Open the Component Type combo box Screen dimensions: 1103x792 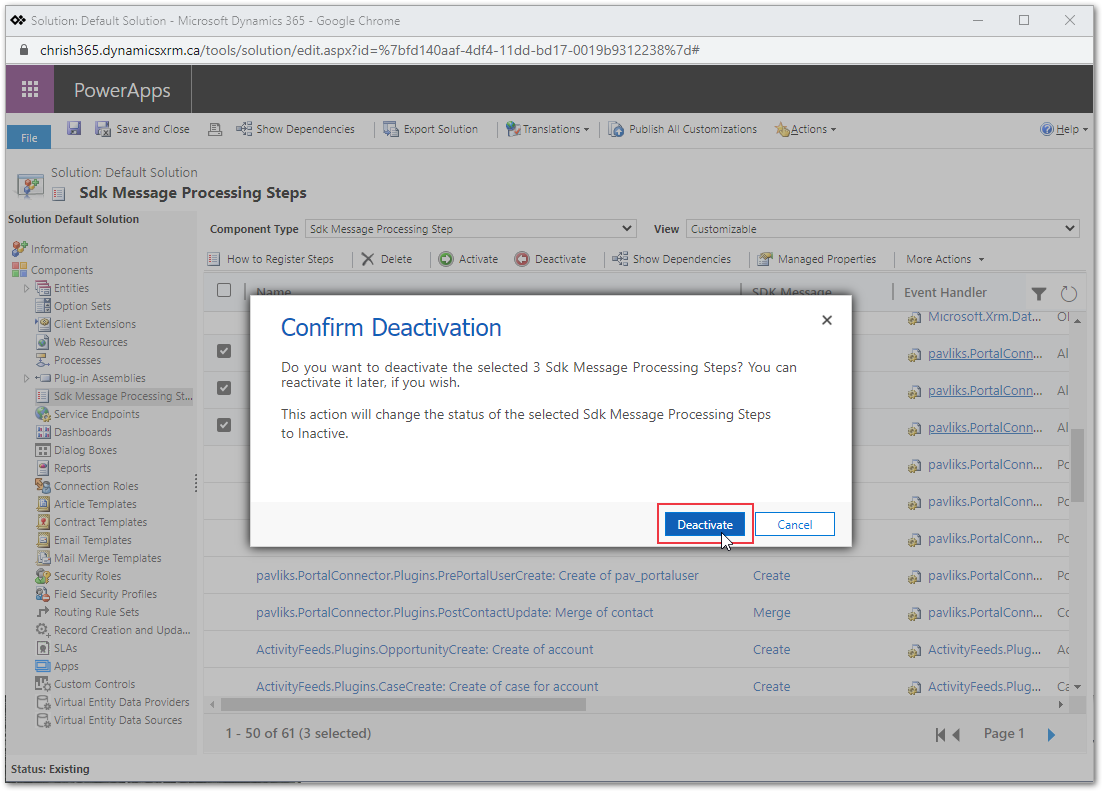pyautogui.click(x=471, y=229)
